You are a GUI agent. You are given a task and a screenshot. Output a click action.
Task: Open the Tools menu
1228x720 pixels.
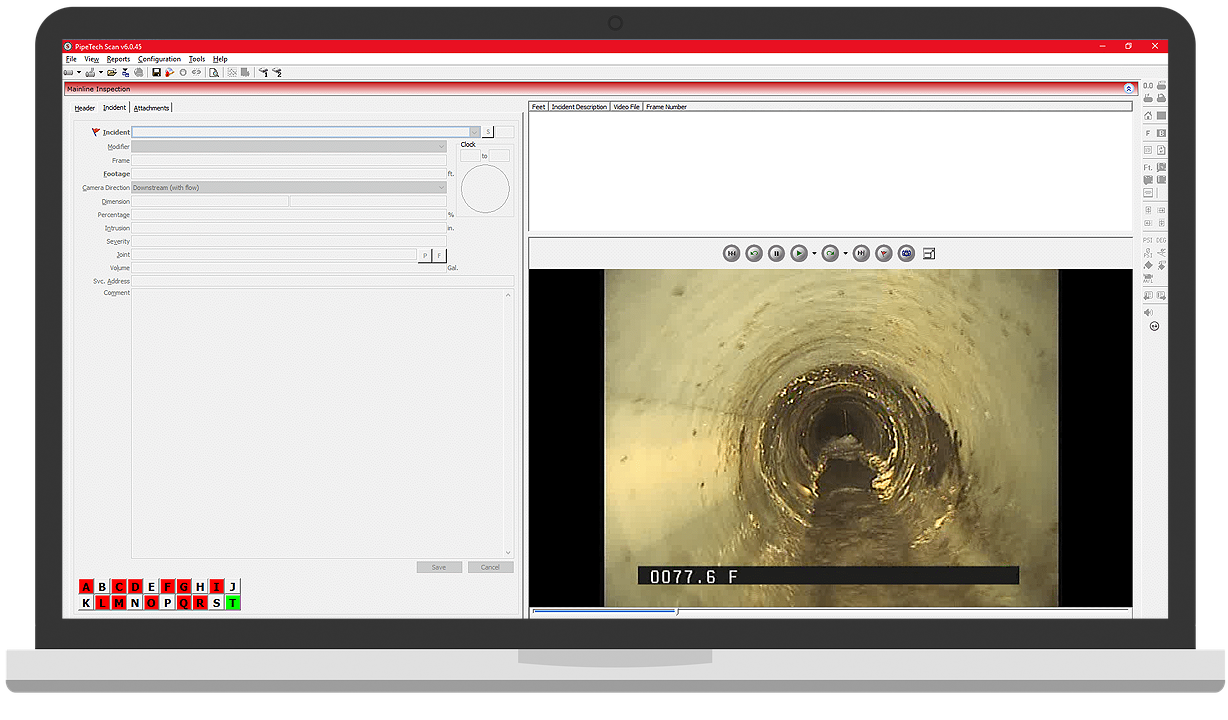click(x=197, y=59)
